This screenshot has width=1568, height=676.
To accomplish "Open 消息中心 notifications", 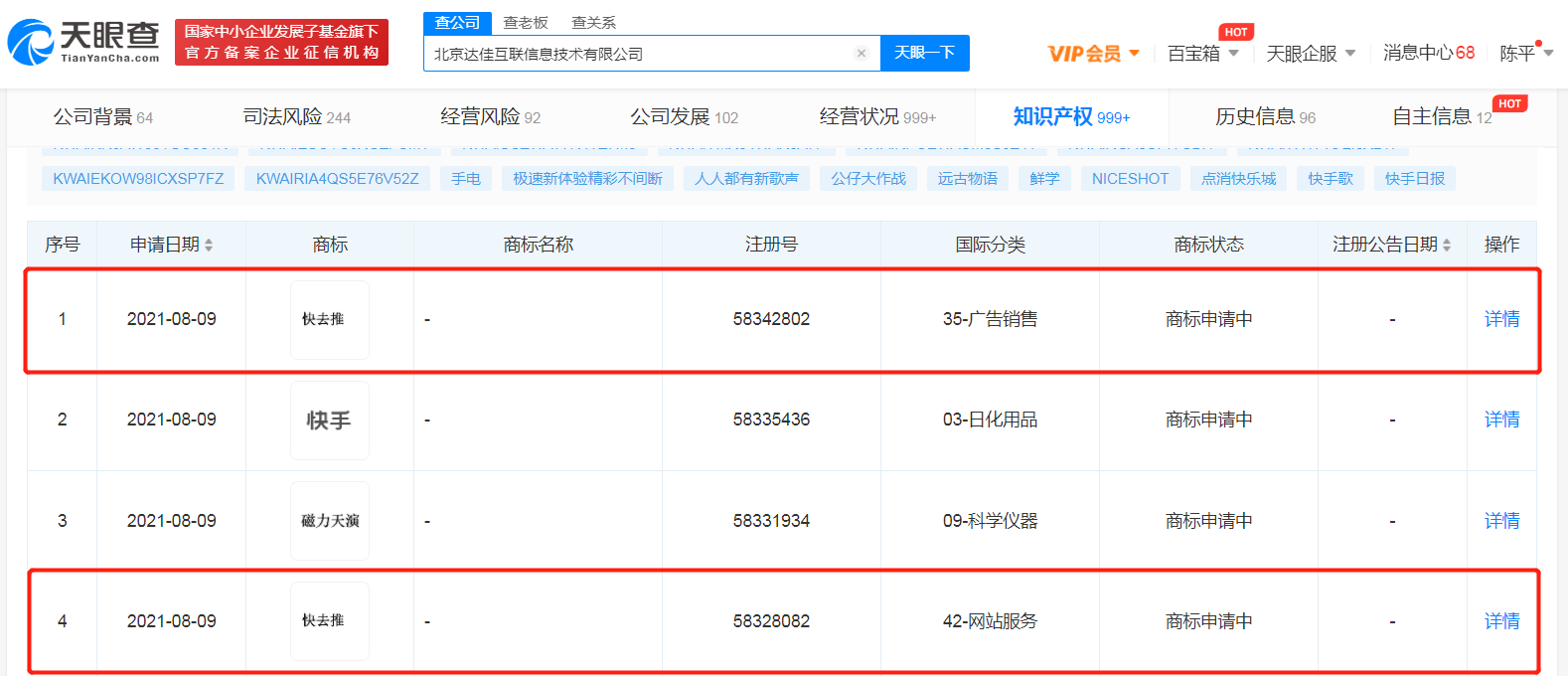I will click(1429, 54).
